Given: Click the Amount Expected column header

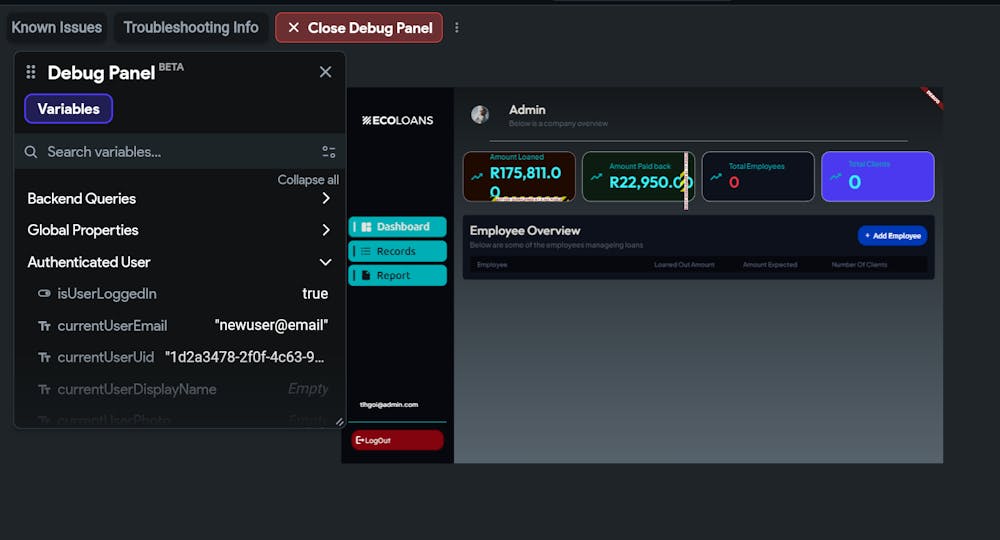Looking at the screenshot, I should pos(770,265).
